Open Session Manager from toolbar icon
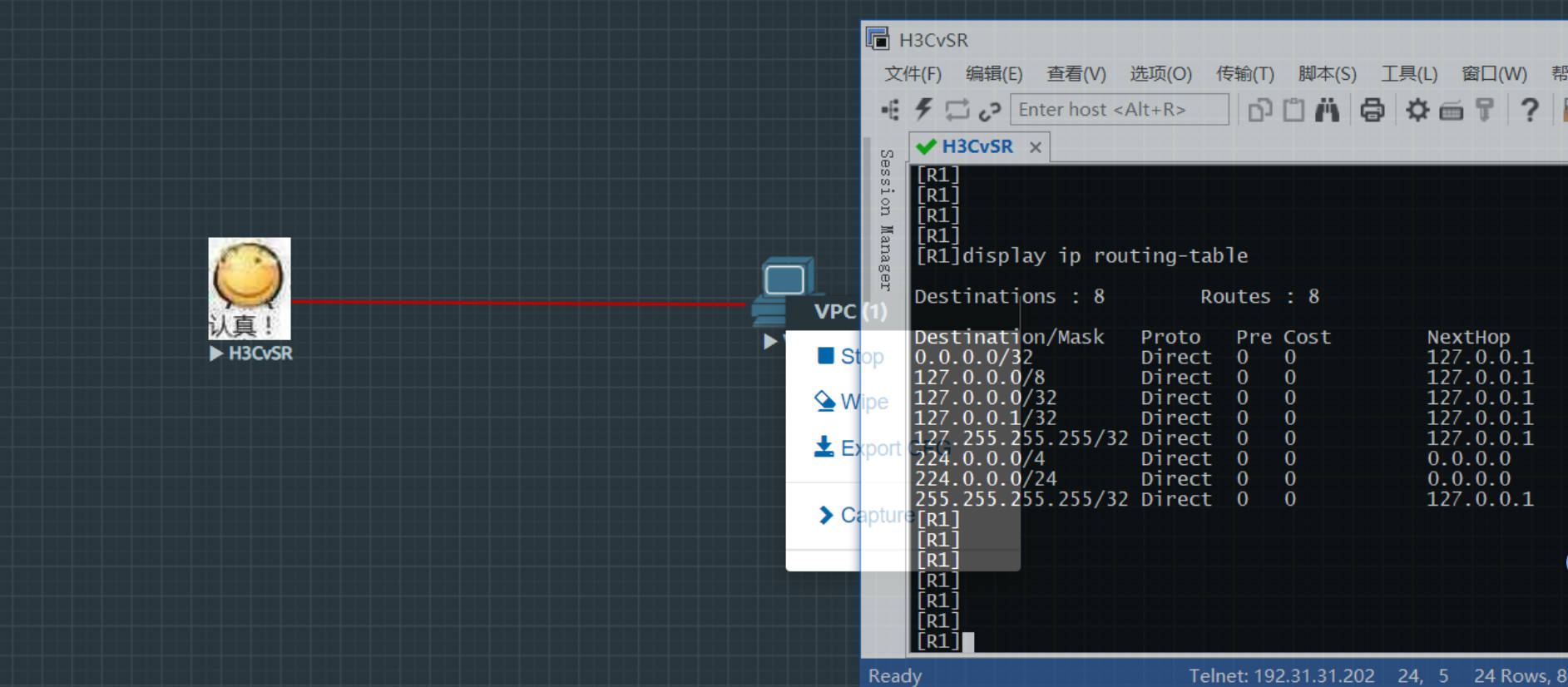 point(890,109)
